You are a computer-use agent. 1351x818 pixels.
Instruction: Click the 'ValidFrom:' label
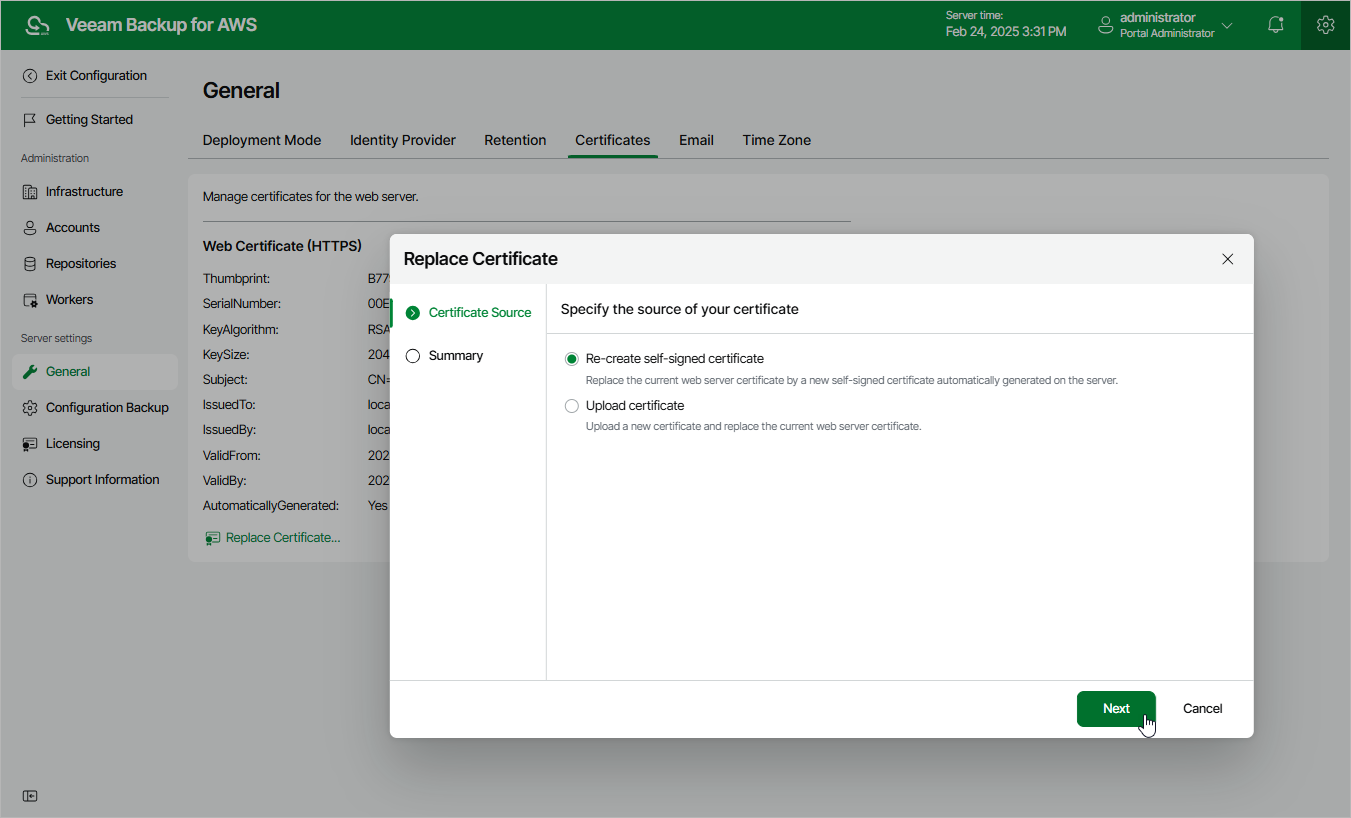click(x=233, y=456)
